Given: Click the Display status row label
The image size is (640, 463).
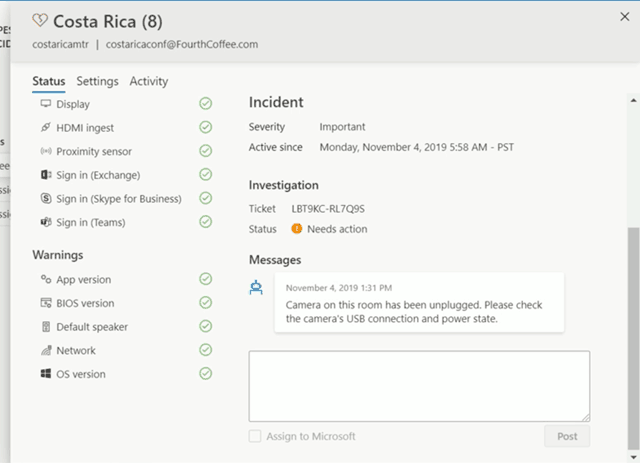Looking at the screenshot, I should (73, 104).
